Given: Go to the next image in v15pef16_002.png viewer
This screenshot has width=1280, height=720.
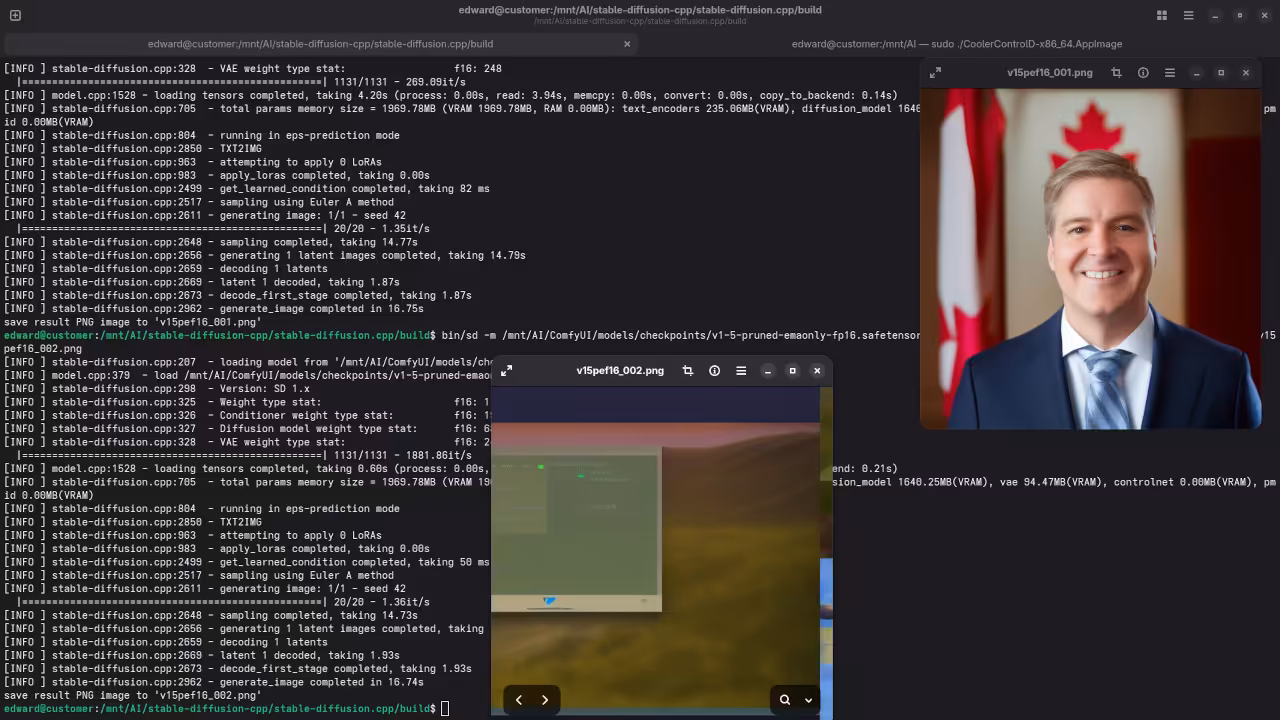Looking at the screenshot, I should (x=544, y=699).
